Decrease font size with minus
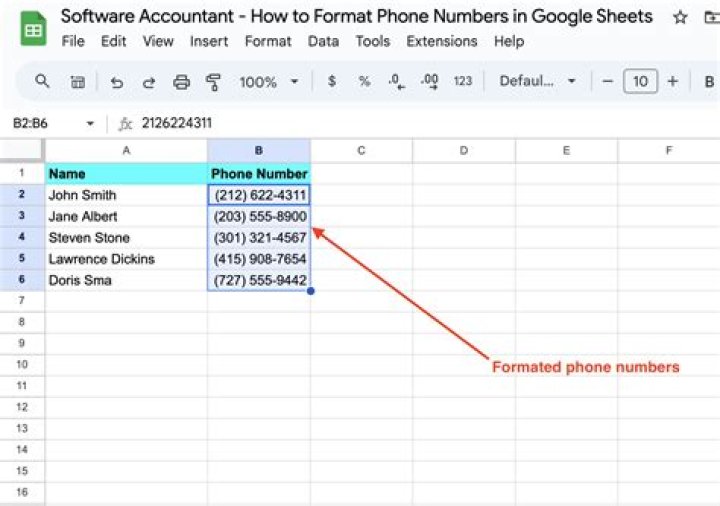 click(607, 82)
